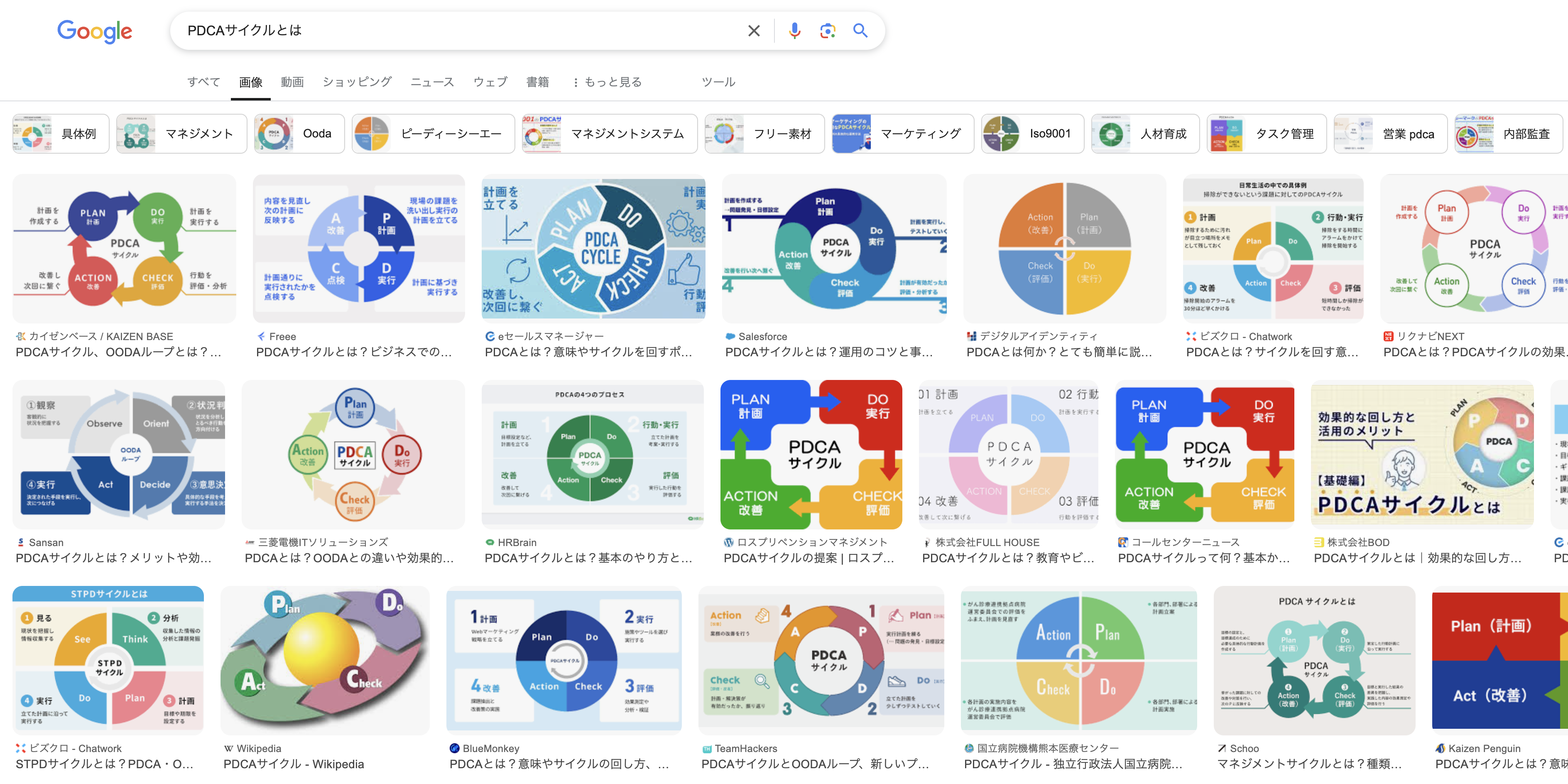Image resolution: width=1568 pixels, height=784 pixels.
Task: Click the Freee source favicon
Action: [x=261, y=336]
